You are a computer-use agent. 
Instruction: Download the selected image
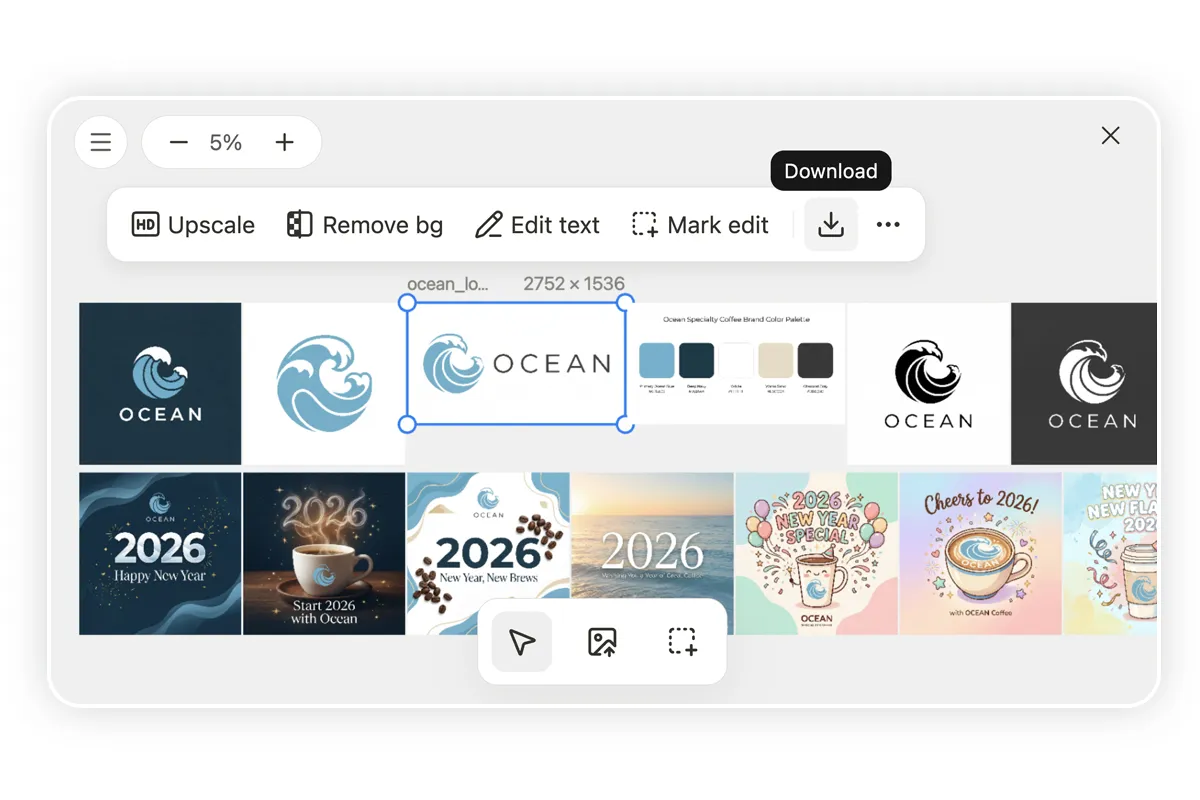[x=831, y=225]
